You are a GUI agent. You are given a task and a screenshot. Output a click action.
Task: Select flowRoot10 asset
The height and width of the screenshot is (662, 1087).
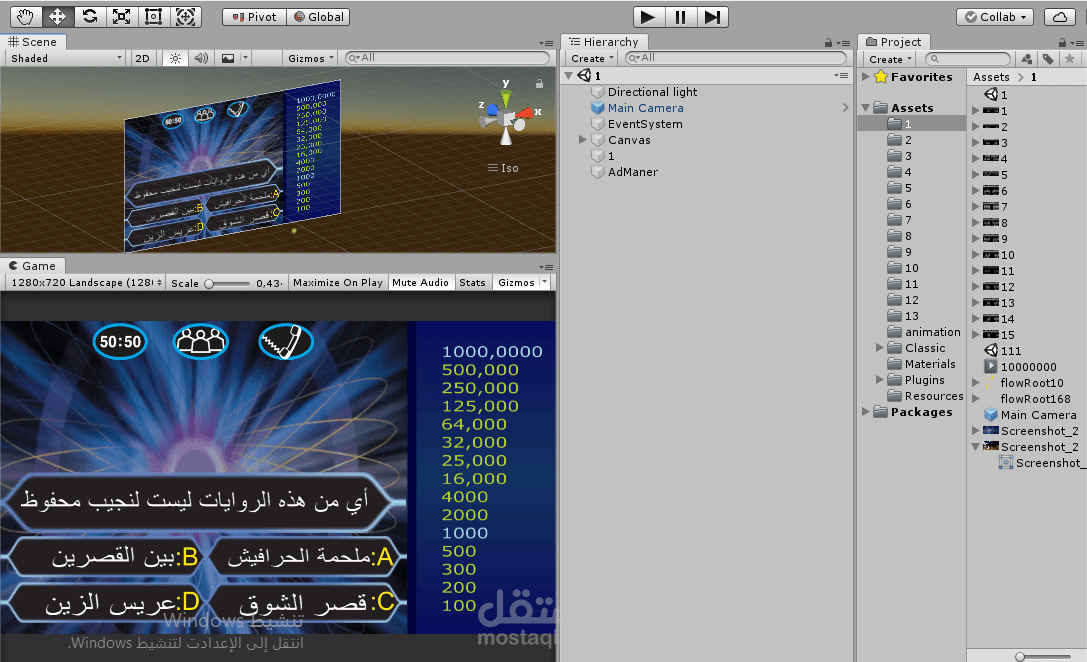[x=1032, y=382]
